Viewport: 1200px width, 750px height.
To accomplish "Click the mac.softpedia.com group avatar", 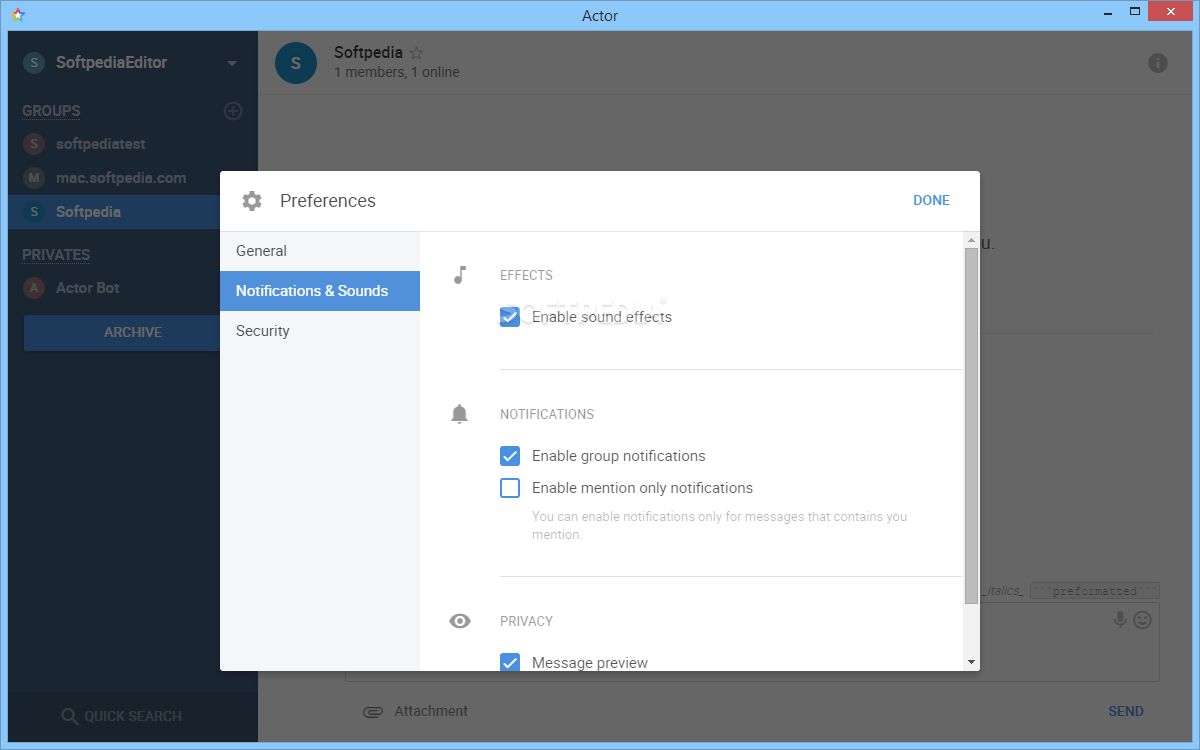I will (34, 178).
